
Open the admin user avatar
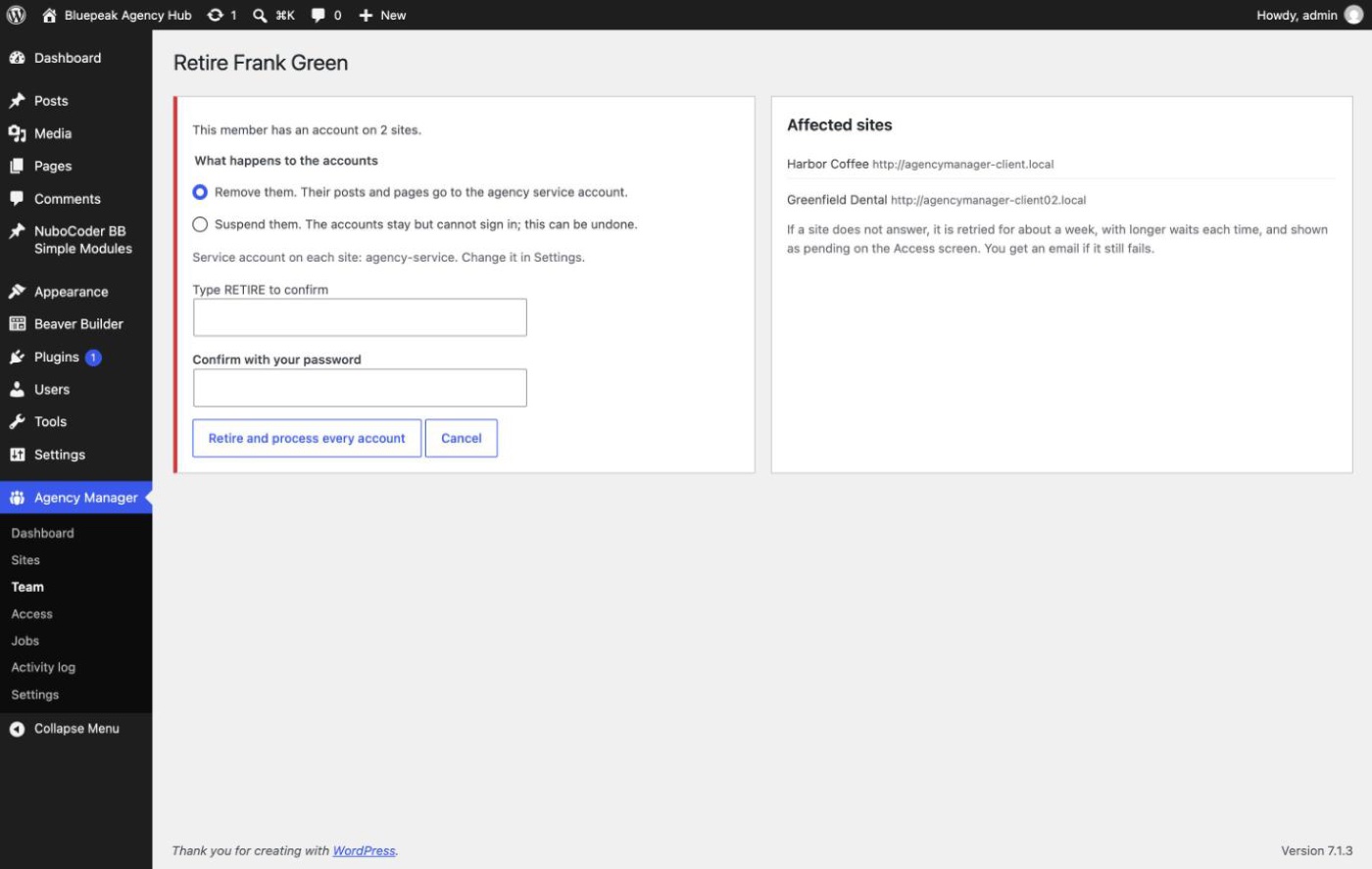coord(1353,15)
